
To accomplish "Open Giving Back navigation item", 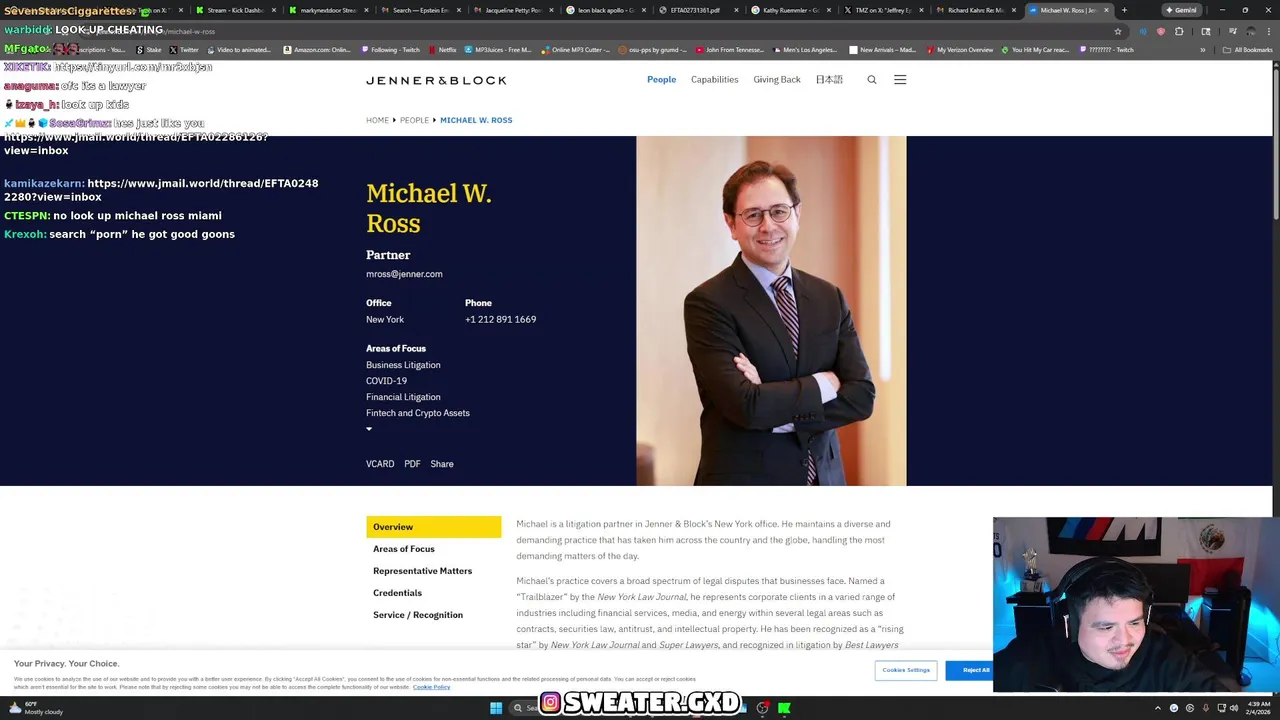I will coord(777,80).
